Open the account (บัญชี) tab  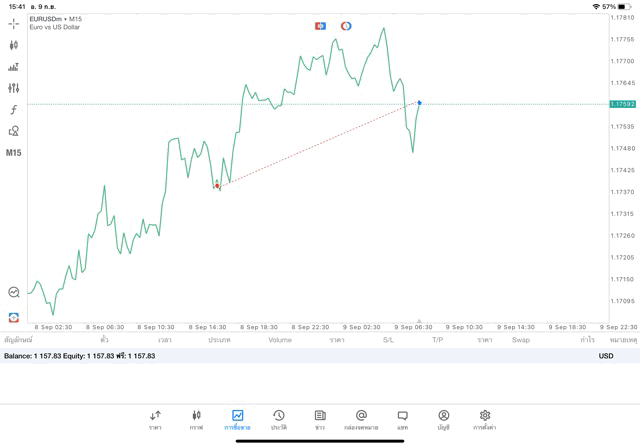pyautogui.click(x=443, y=419)
